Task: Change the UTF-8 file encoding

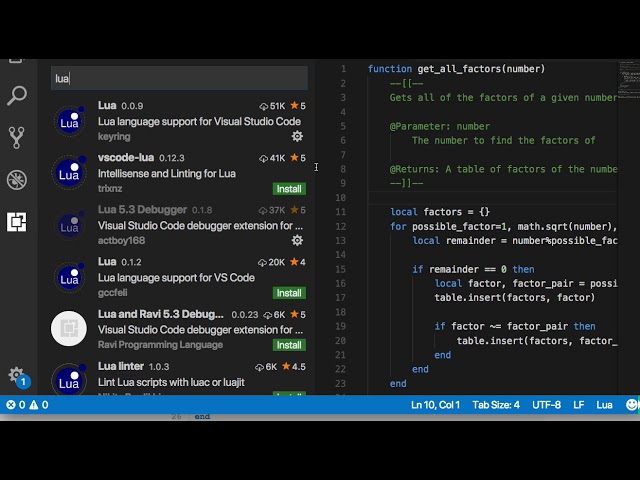Action: click(546, 405)
